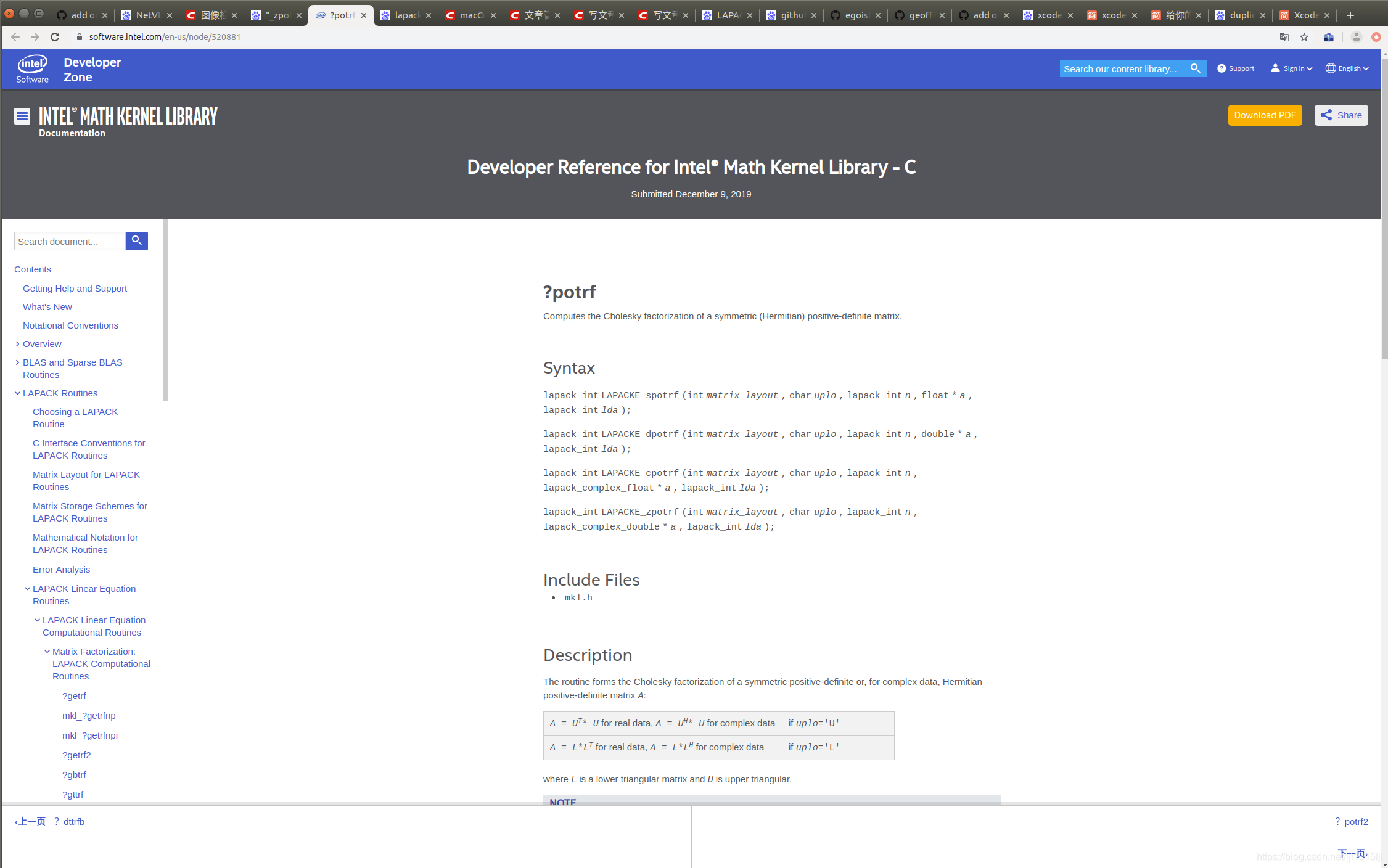Open the What's New link
This screenshot has height=868, width=1388.
click(x=47, y=307)
